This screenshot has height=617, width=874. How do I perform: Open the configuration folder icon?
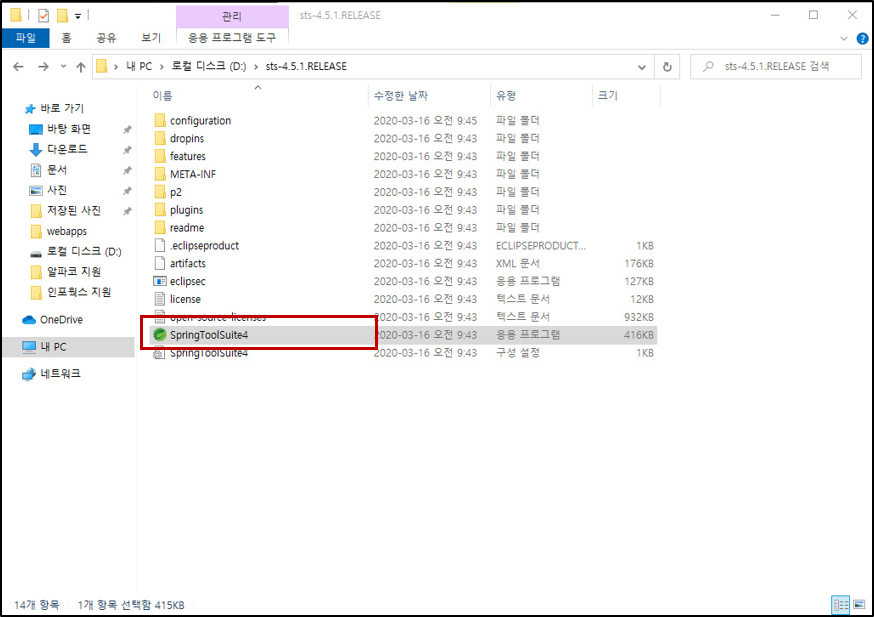tap(160, 120)
